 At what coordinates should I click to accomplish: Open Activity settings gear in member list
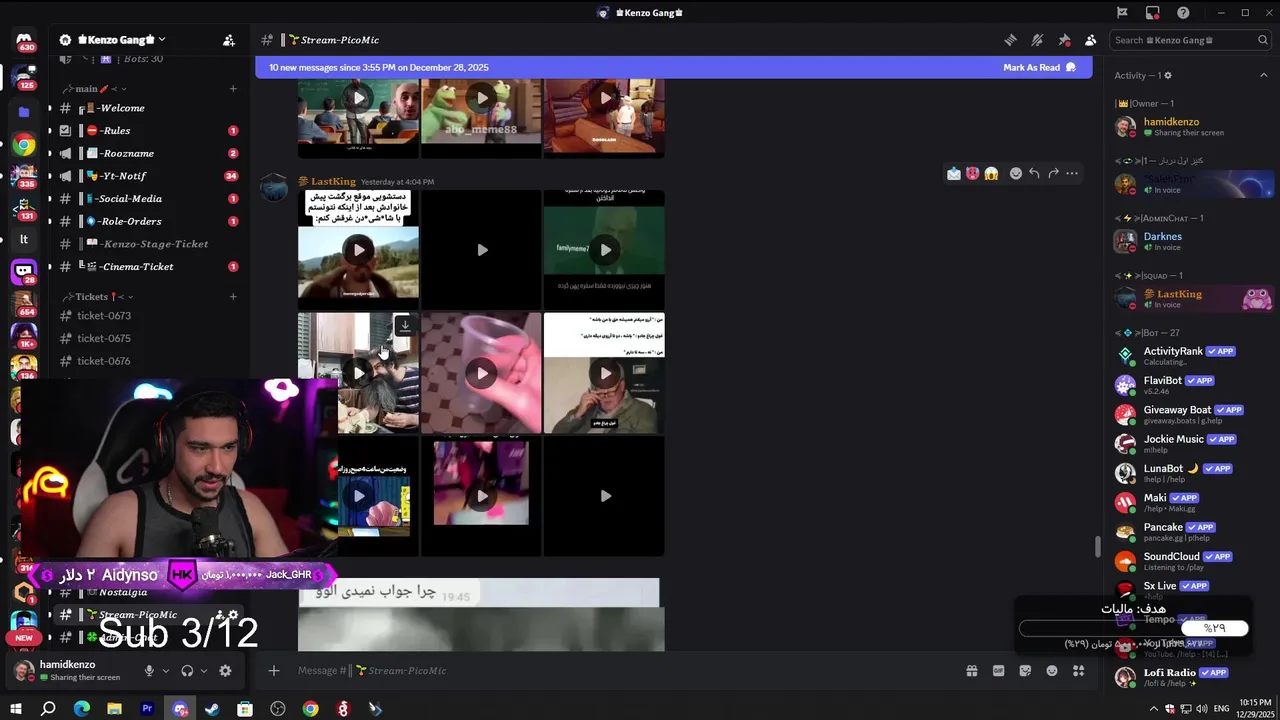click(1168, 76)
